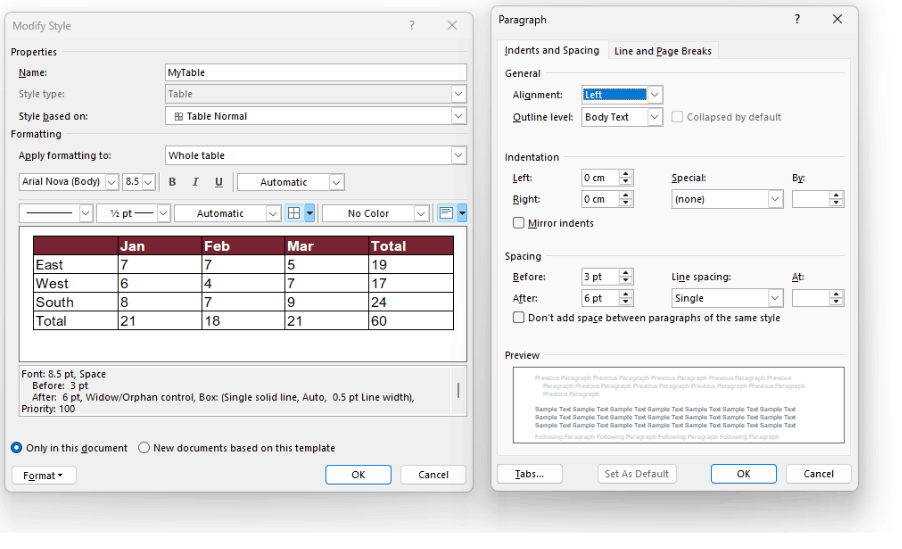This screenshot has height=549, width=902.
Task: Open the Format button menu
Action: point(44,475)
